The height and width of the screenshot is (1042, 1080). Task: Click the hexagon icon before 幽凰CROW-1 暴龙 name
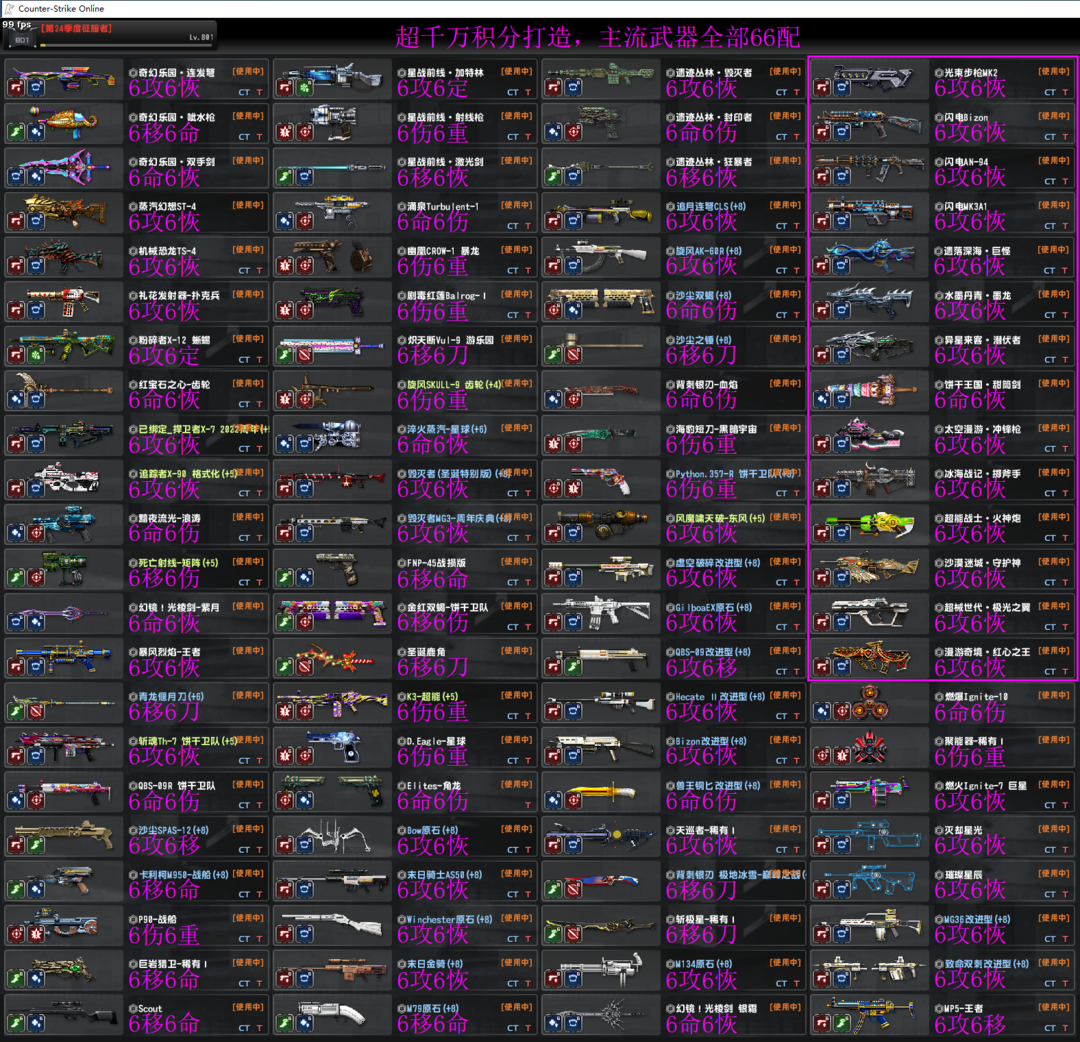pos(401,251)
